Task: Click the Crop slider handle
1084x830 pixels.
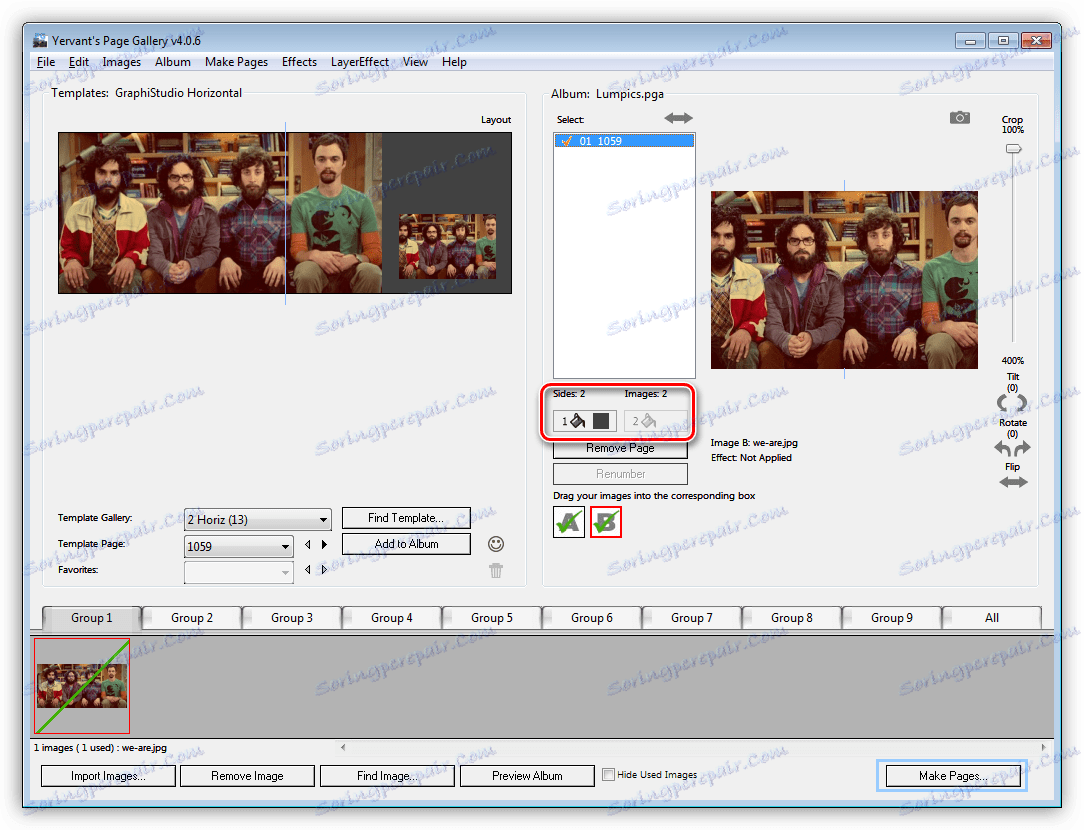Action: point(1013,149)
